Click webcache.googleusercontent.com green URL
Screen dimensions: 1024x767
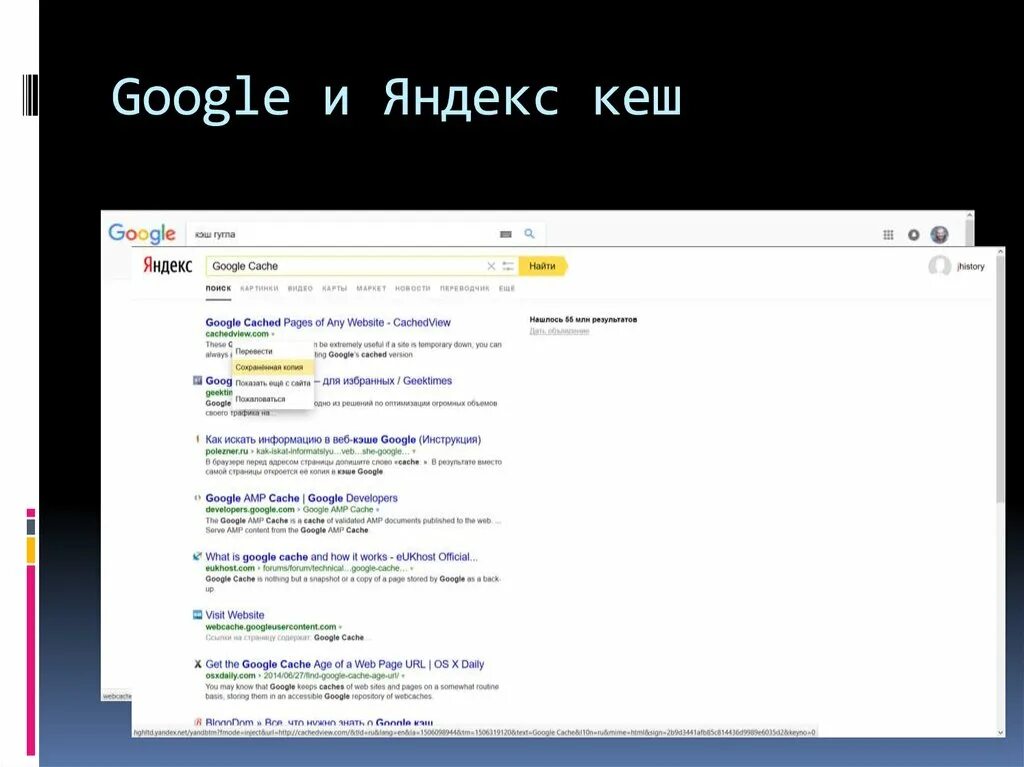pyautogui.click(x=271, y=627)
